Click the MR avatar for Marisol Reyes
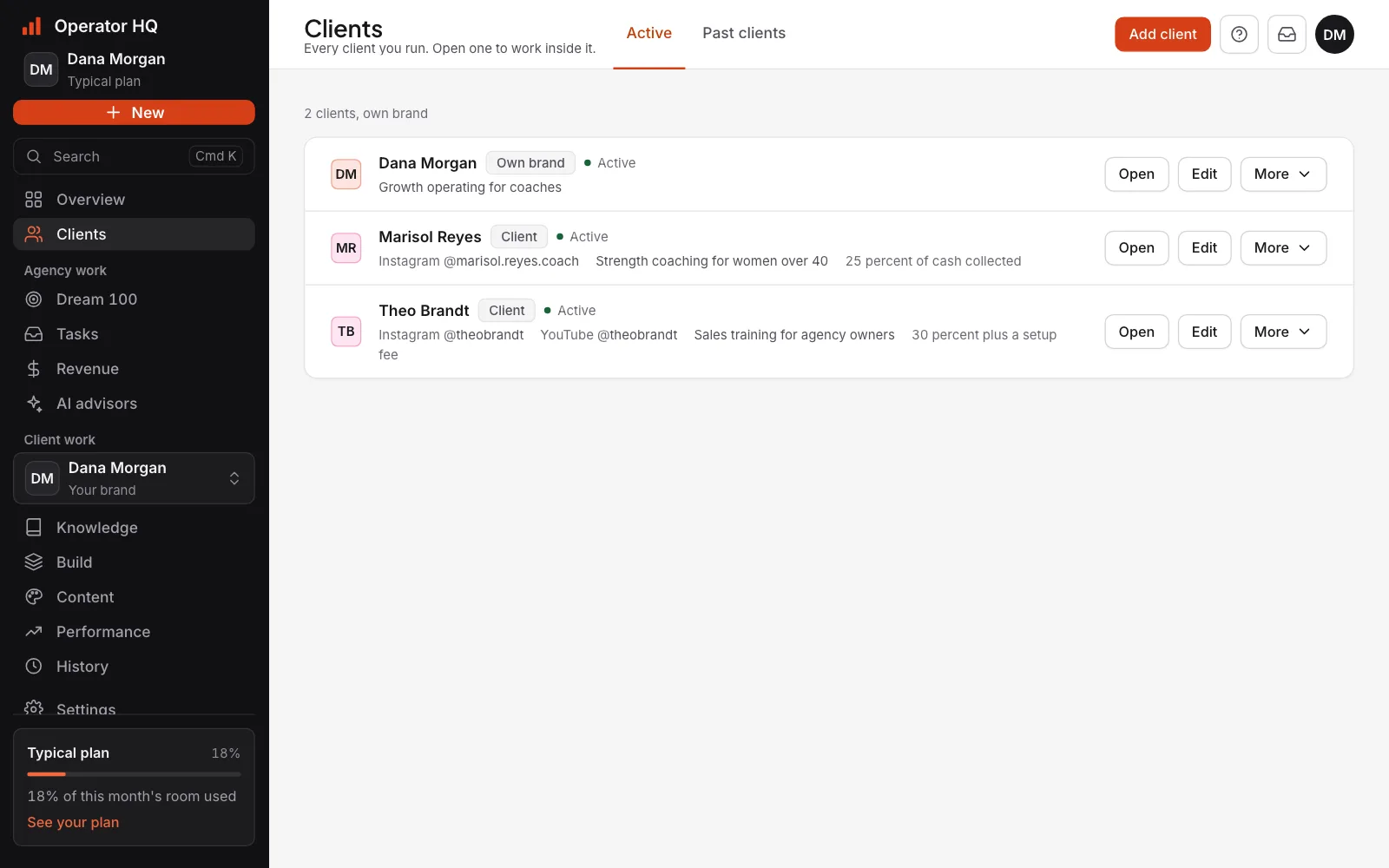 point(346,248)
